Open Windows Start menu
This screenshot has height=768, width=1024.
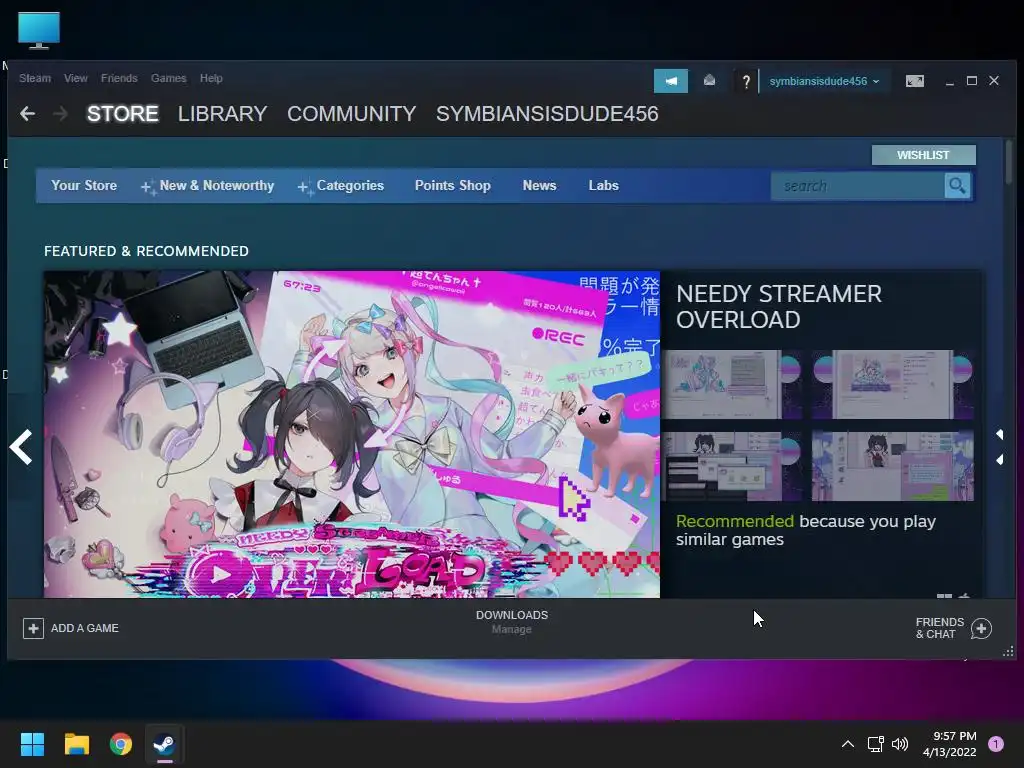pos(32,744)
